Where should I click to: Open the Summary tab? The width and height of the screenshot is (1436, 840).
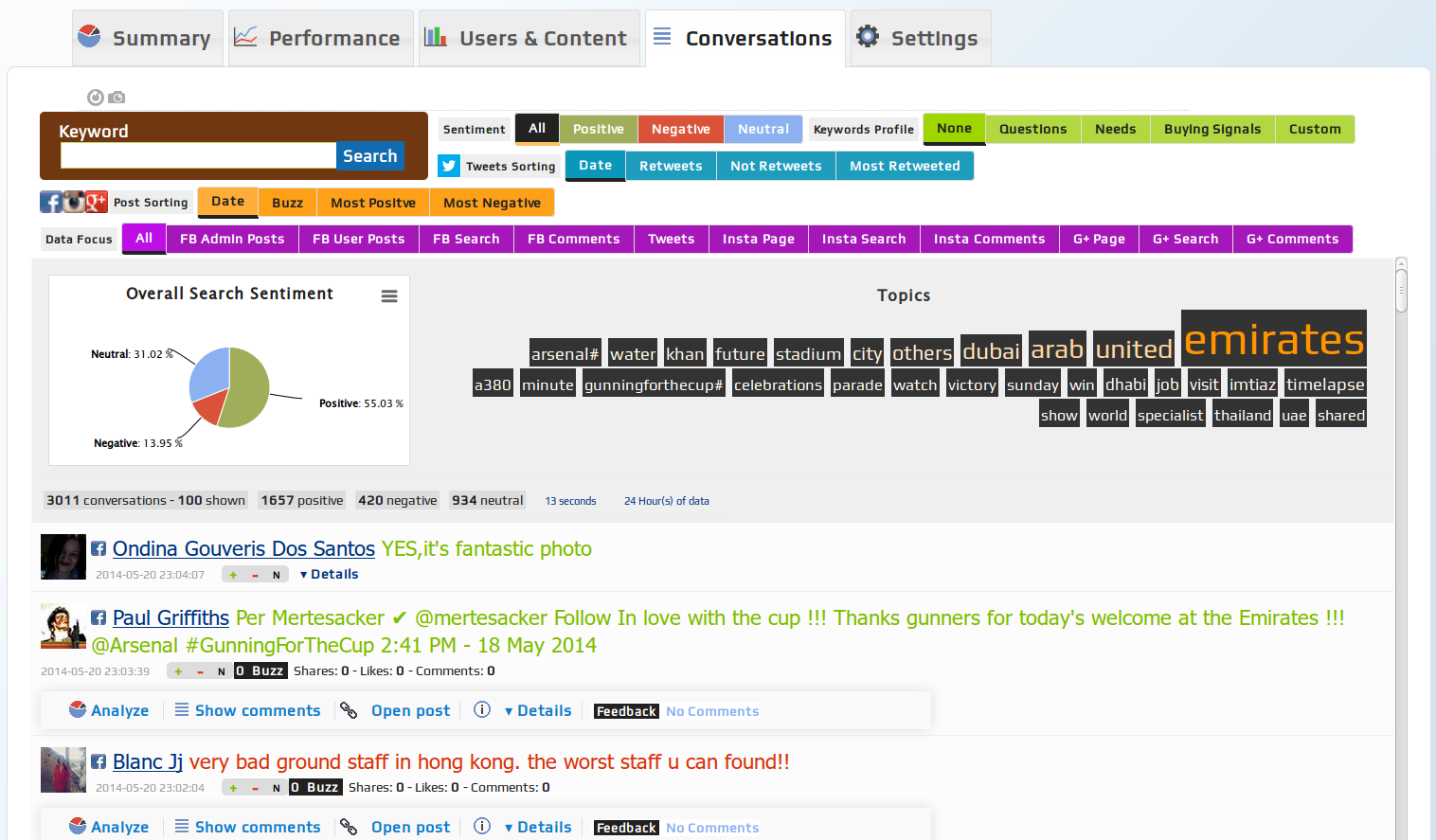(148, 38)
